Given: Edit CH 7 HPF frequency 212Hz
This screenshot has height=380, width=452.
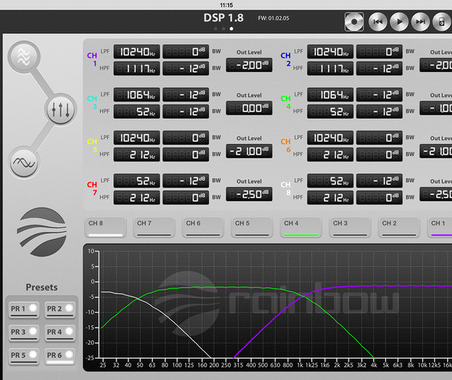Looking at the screenshot, I should click(137, 198).
